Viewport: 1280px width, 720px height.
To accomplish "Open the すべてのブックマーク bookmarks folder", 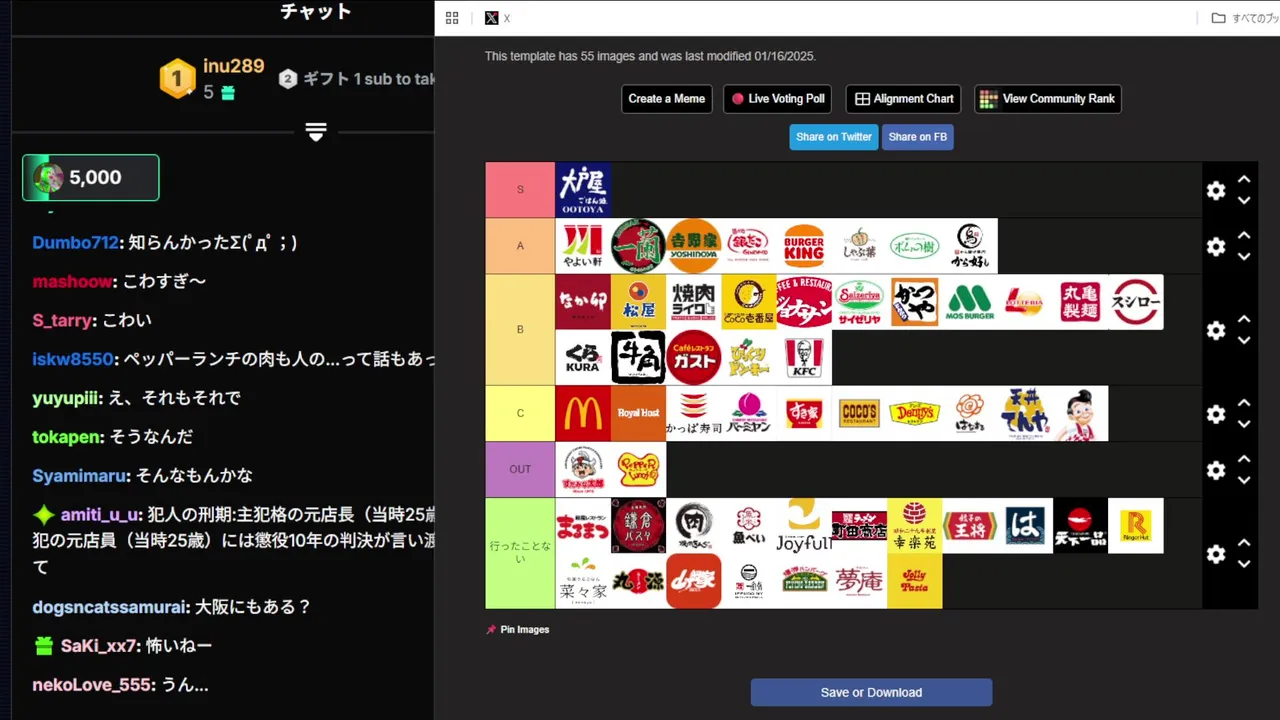I will [x=1245, y=18].
